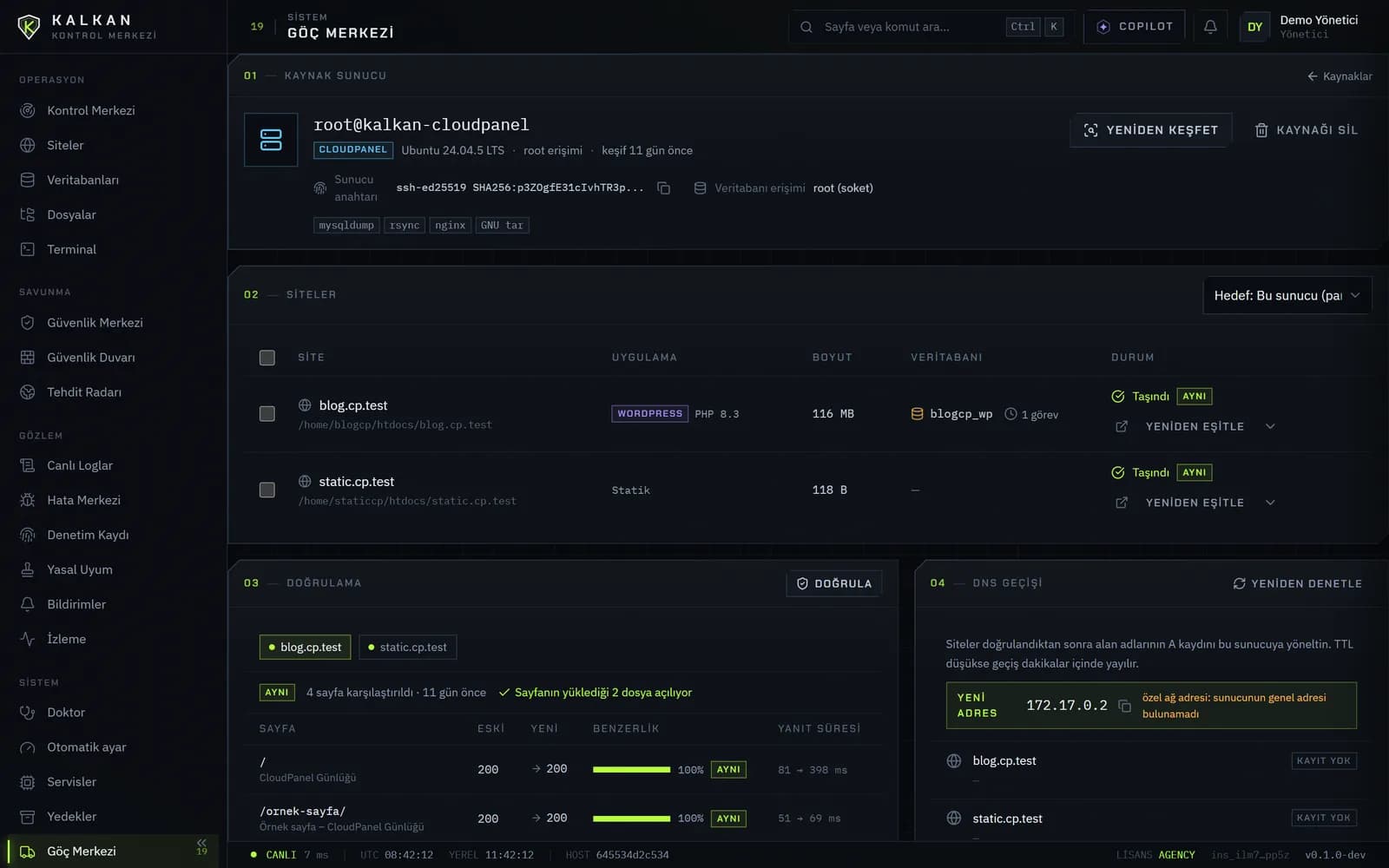Copy the SSH server key fingerprint
Screen dimensions: 1389x868
[x=663, y=188]
